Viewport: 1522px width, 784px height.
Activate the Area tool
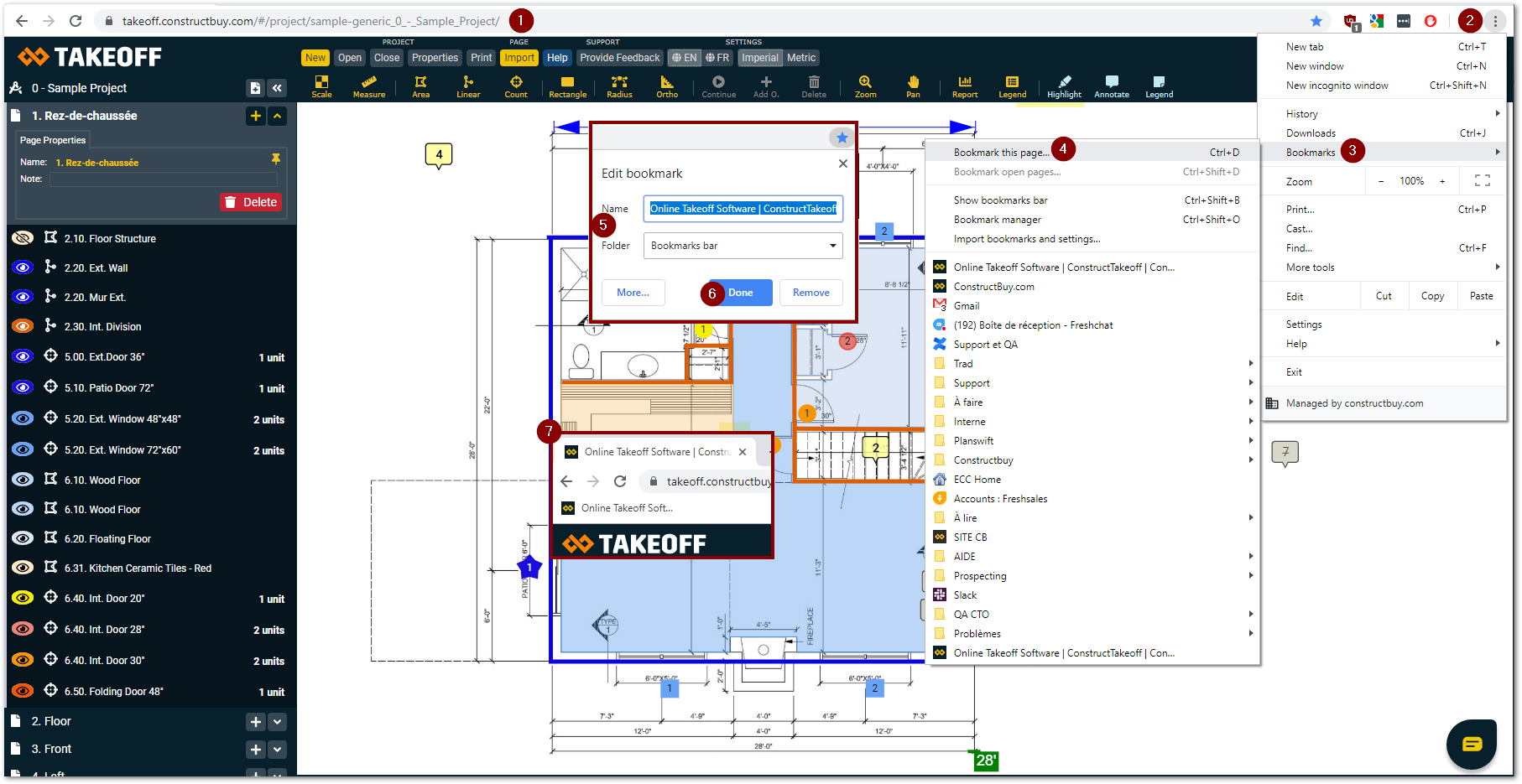click(420, 86)
